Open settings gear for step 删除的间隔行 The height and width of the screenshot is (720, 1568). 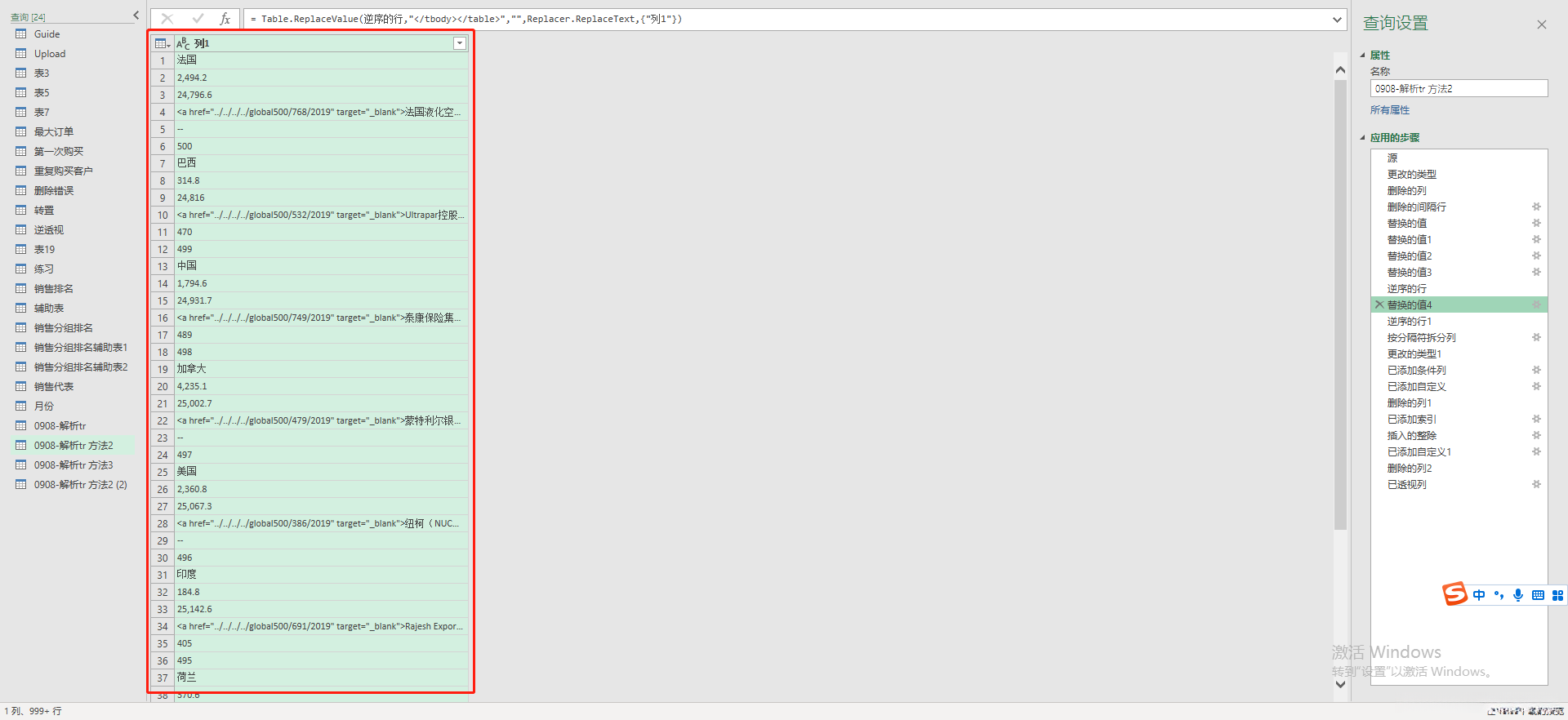(x=1536, y=207)
